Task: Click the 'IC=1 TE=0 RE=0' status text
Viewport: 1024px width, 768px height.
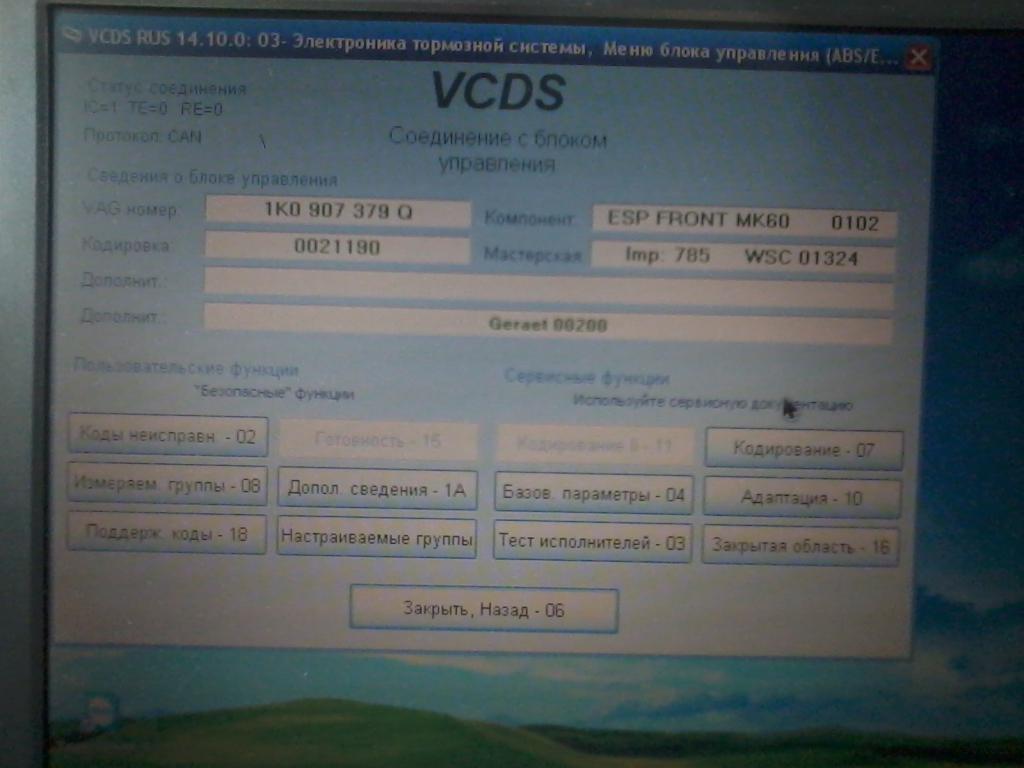Action: [153, 108]
